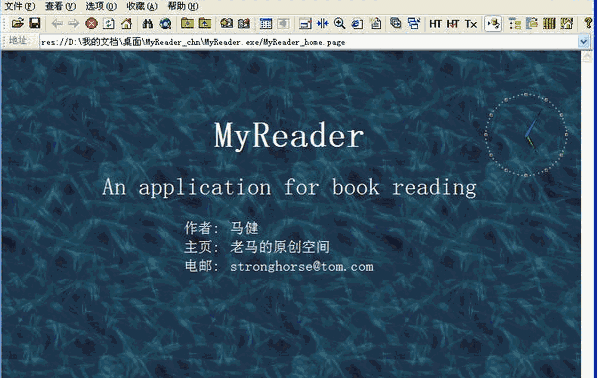This screenshot has height=378, width=598.
Task: Refresh the page with the reload icon
Action: point(109,24)
